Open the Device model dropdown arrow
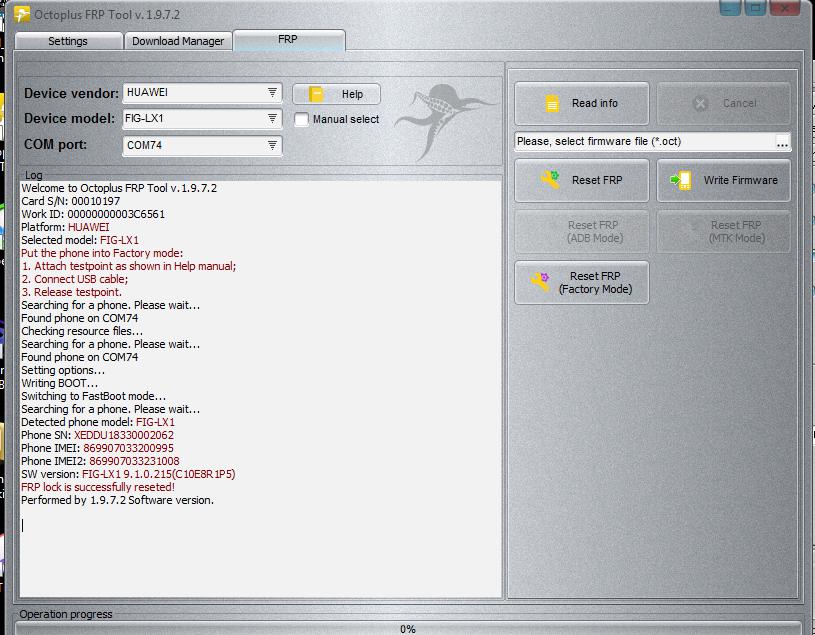This screenshot has width=815, height=635. point(272,118)
